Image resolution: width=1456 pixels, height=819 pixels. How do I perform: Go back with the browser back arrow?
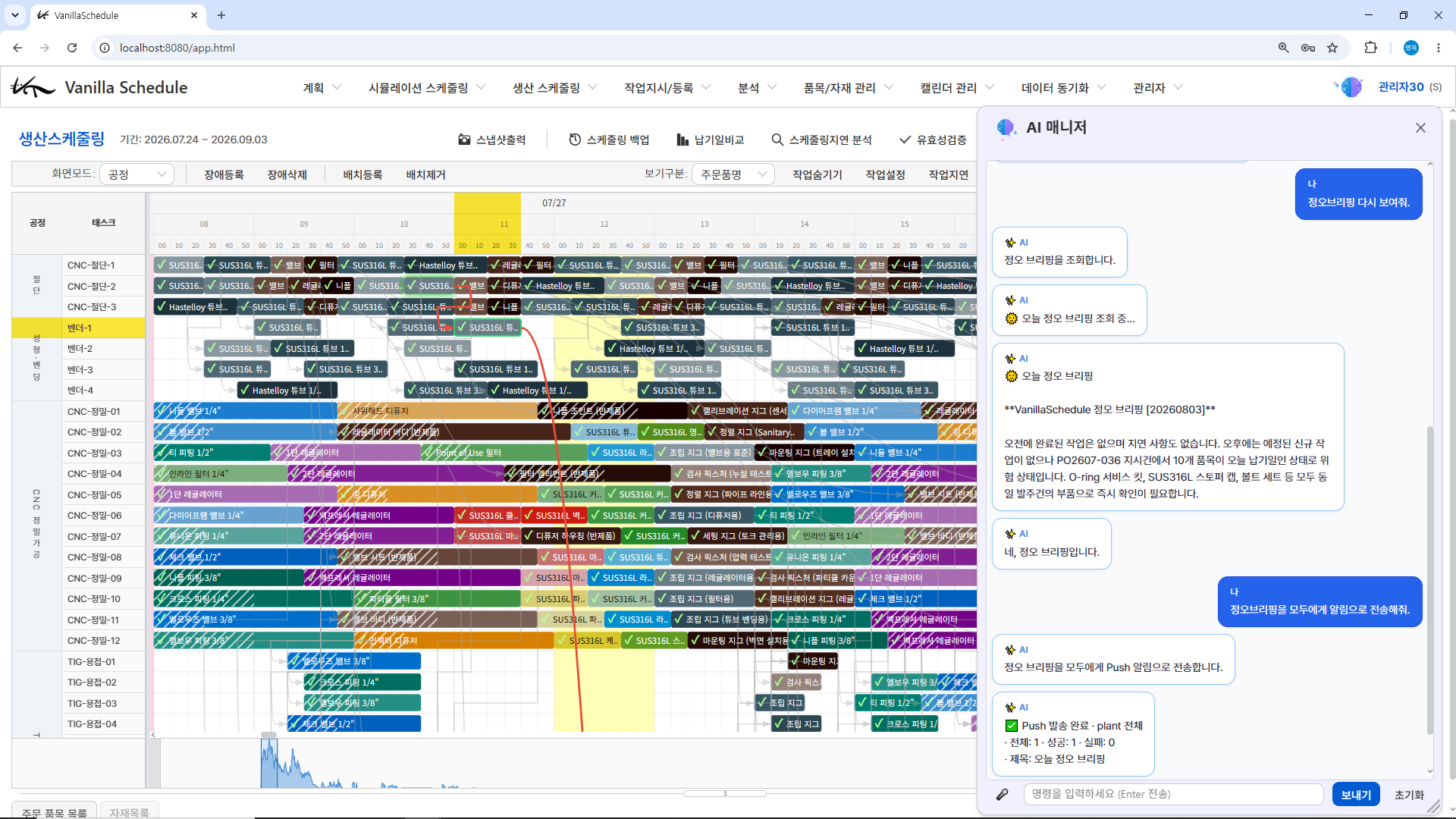click(x=17, y=48)
